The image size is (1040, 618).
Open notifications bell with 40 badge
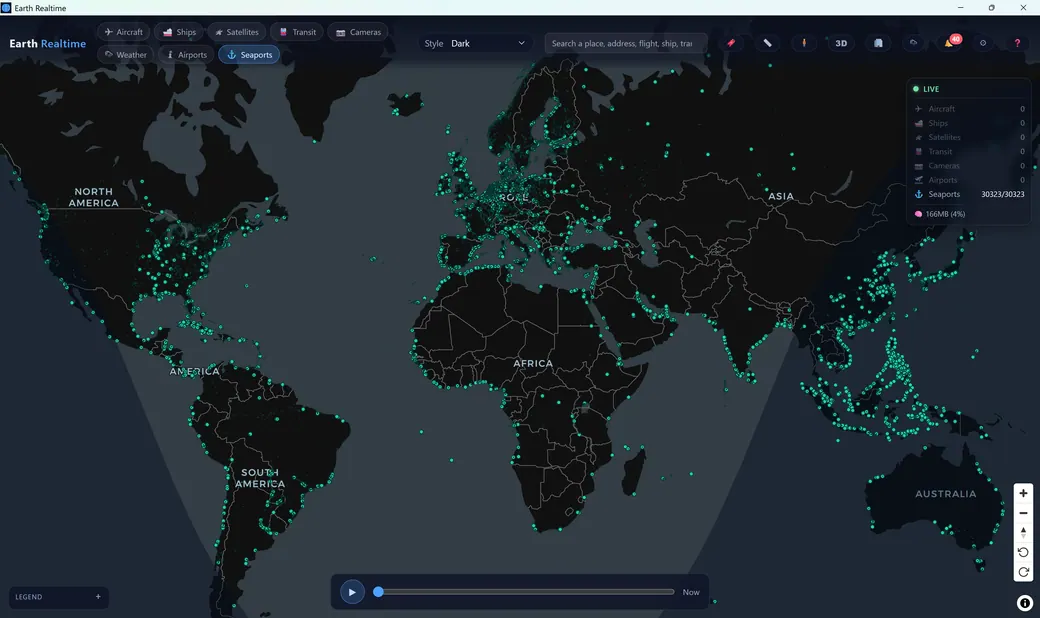coord(950,42)
